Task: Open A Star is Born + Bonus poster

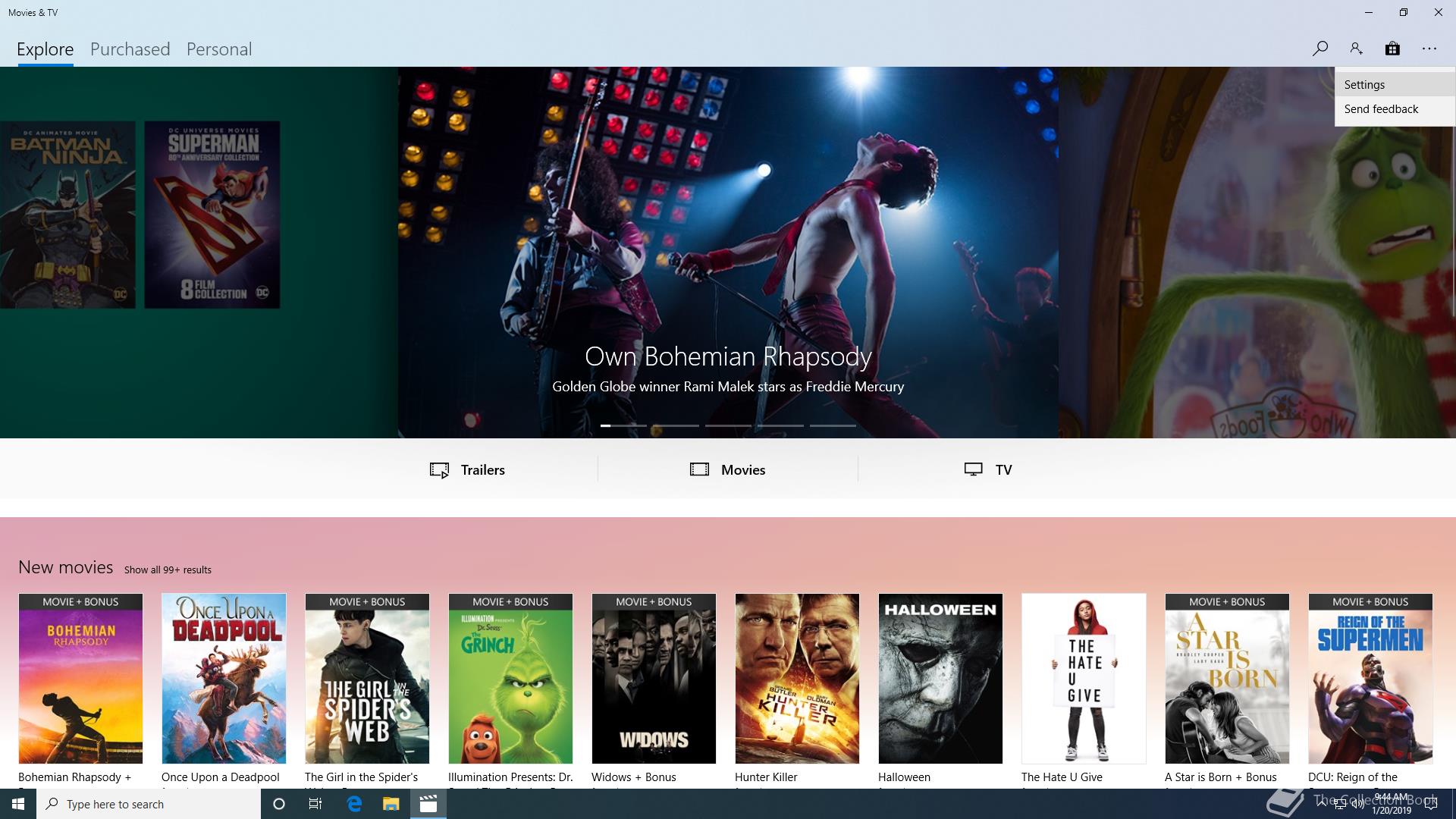Action: [1227, 679]
